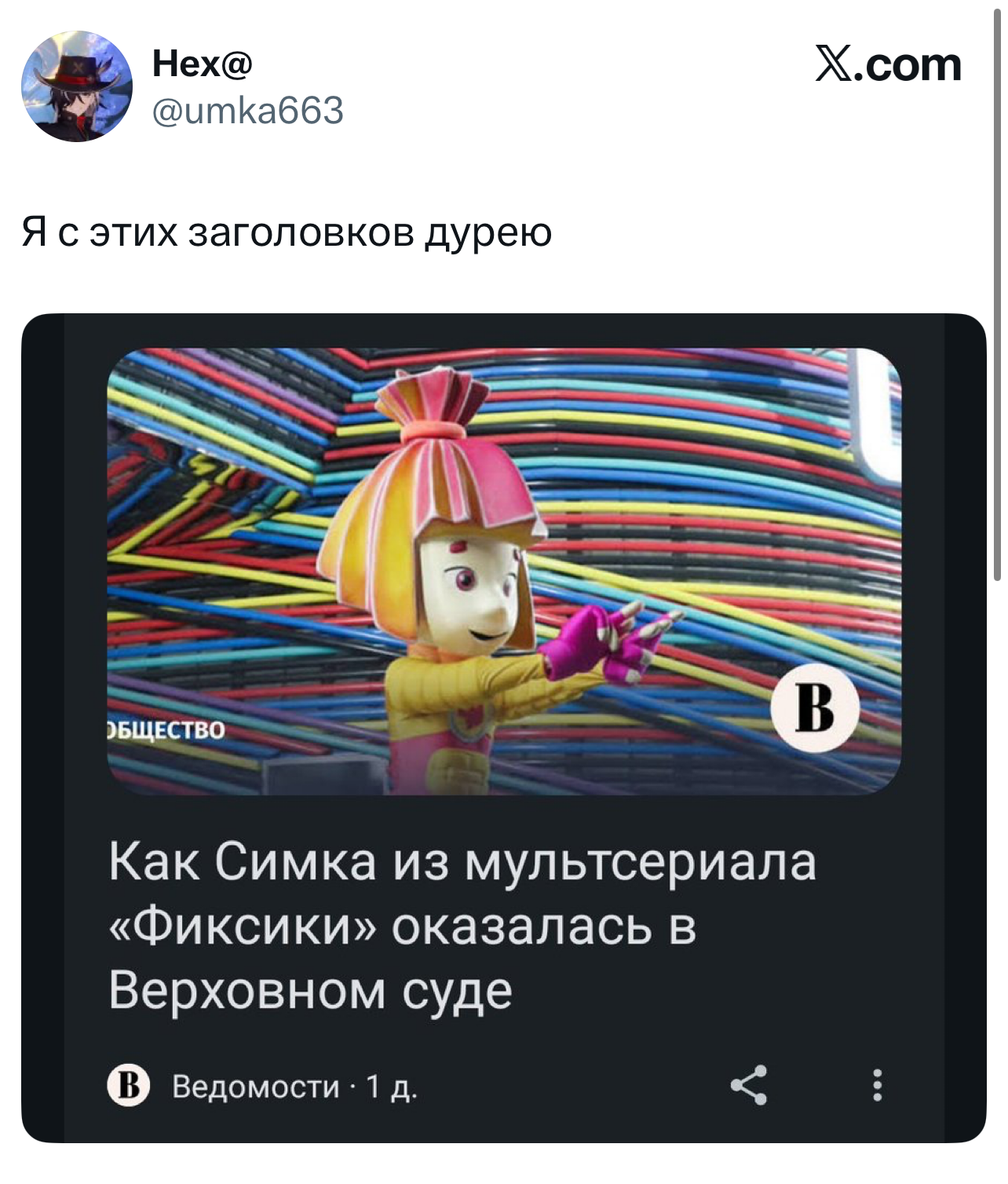Click the dark news card background
Screen dimensions: 1008x1184
pyautogui.click(x=504, y=727)
